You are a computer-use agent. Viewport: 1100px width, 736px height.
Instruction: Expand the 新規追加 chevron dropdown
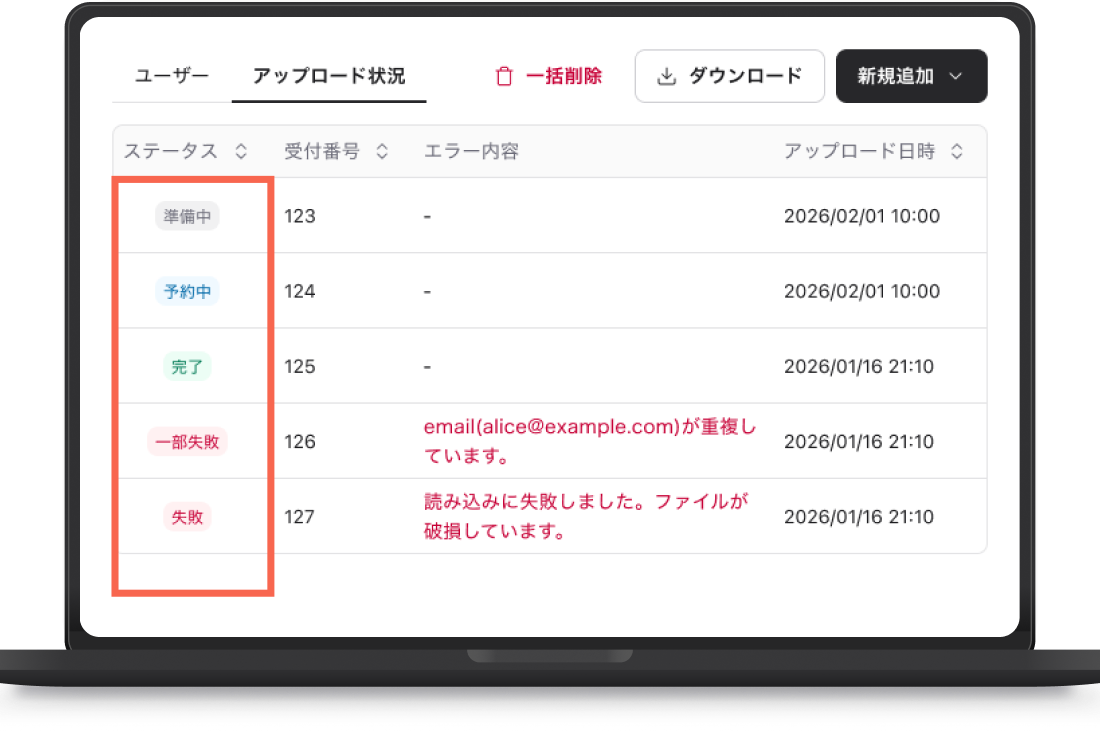click(x=955, y=76)
